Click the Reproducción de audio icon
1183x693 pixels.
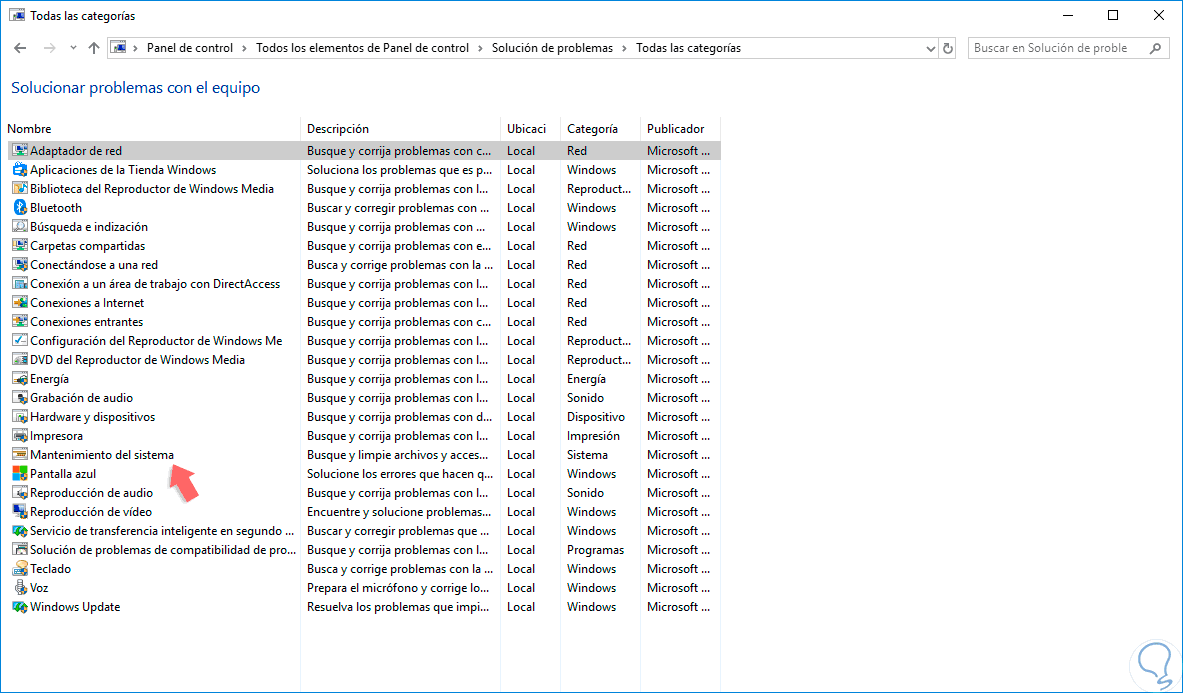(20, 492)
